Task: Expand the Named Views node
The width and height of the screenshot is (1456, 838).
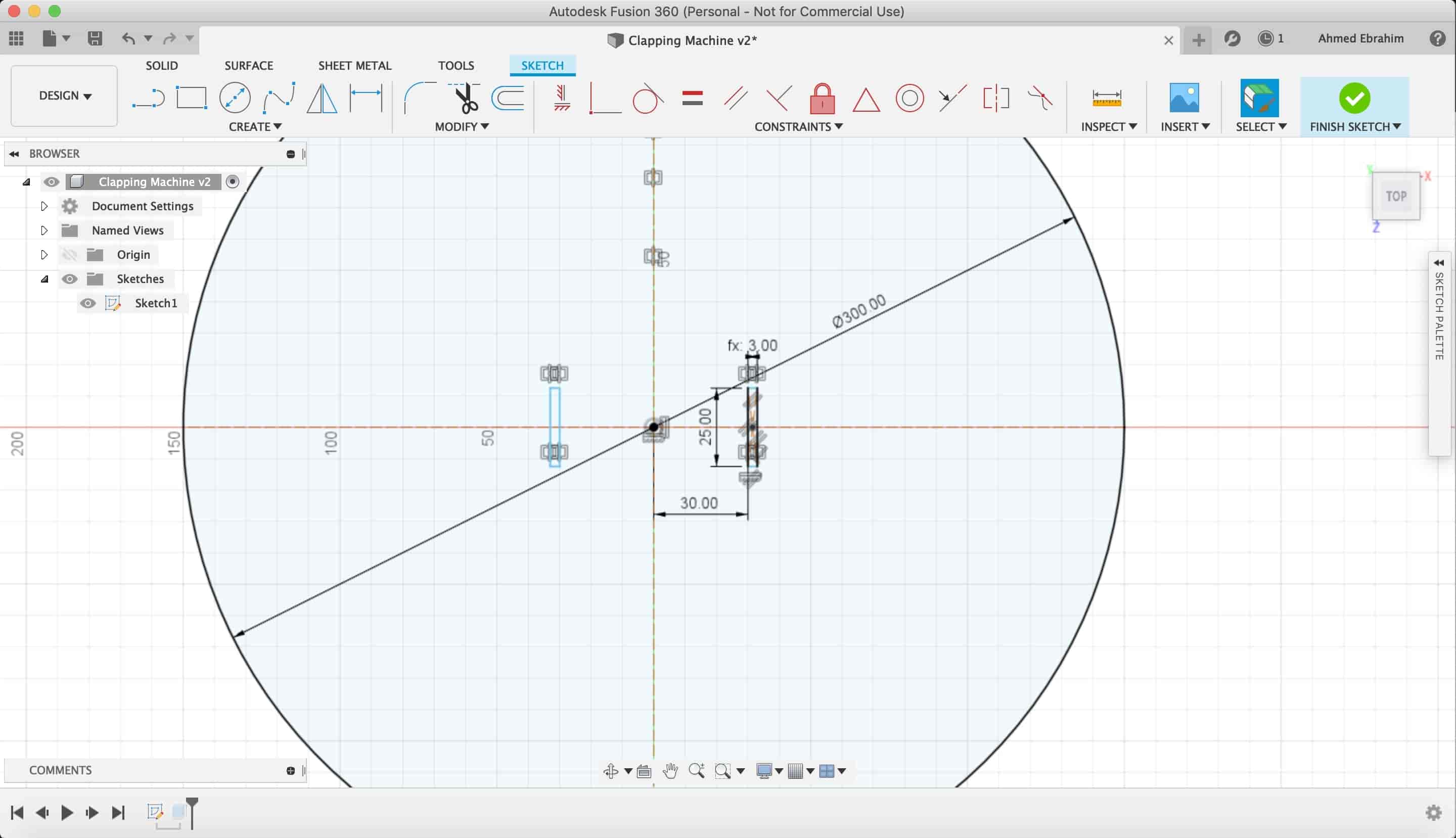Action: (44, 230)
